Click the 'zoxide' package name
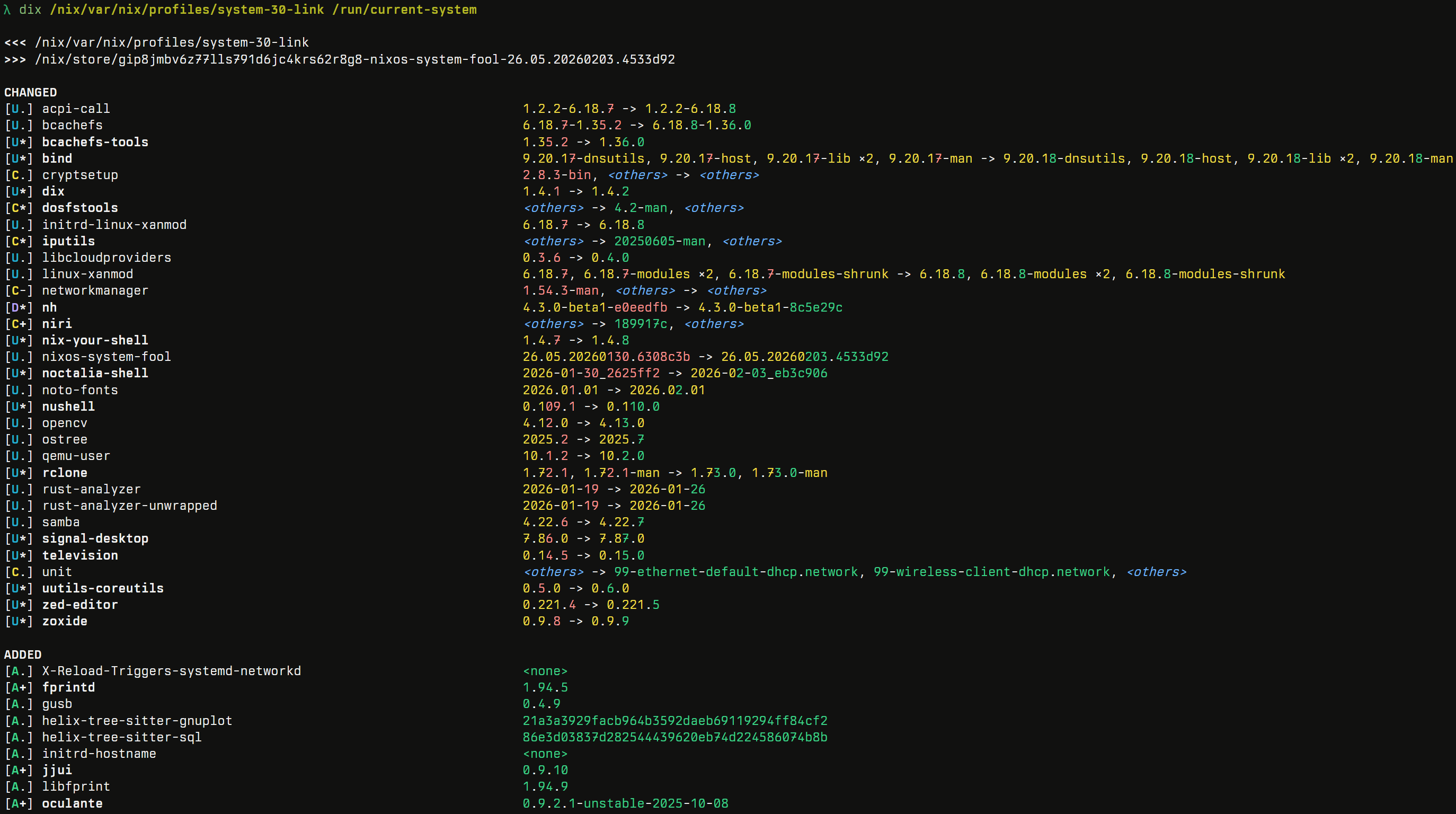 (65, 621)
